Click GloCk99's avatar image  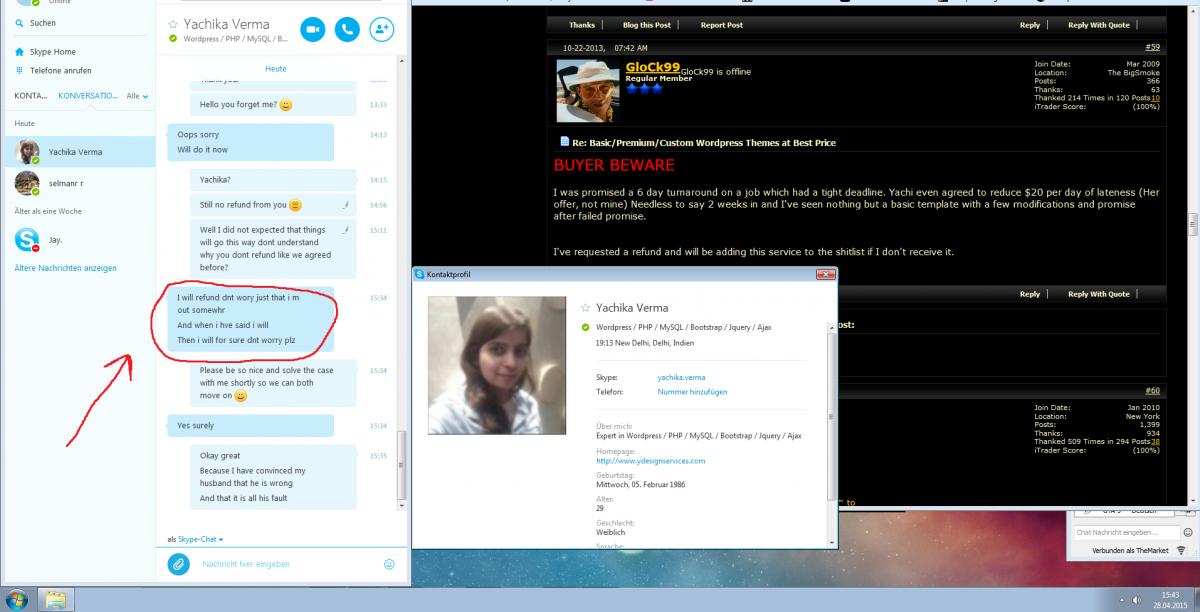point(588,91)
